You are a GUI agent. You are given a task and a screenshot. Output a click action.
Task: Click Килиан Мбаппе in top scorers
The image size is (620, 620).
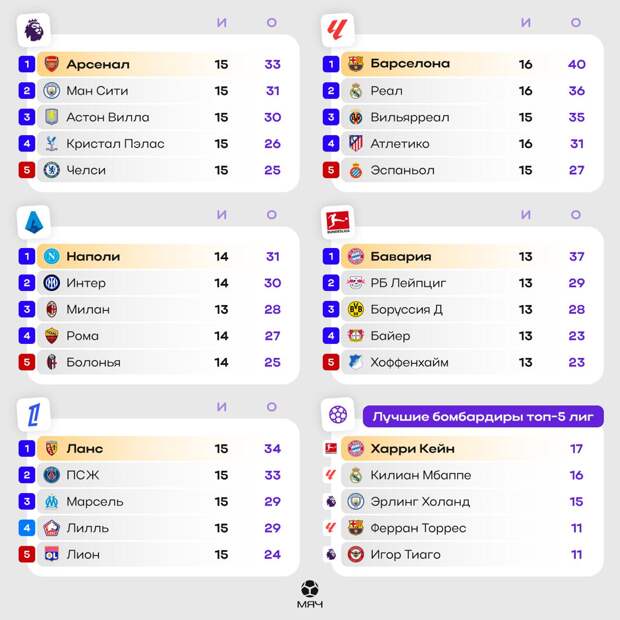(420, 475)
